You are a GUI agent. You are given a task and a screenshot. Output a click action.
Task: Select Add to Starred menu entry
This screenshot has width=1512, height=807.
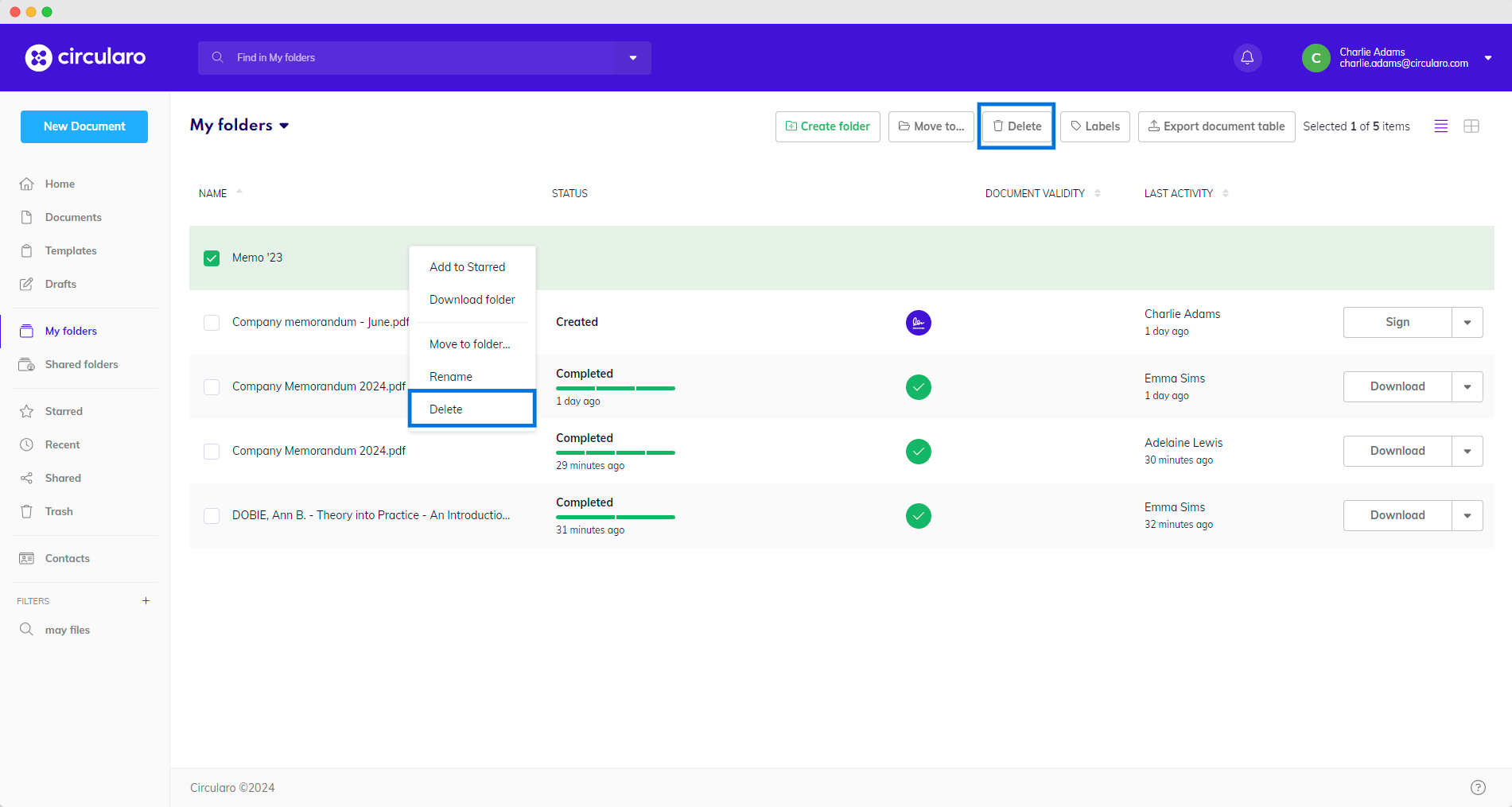pos(467,267)
